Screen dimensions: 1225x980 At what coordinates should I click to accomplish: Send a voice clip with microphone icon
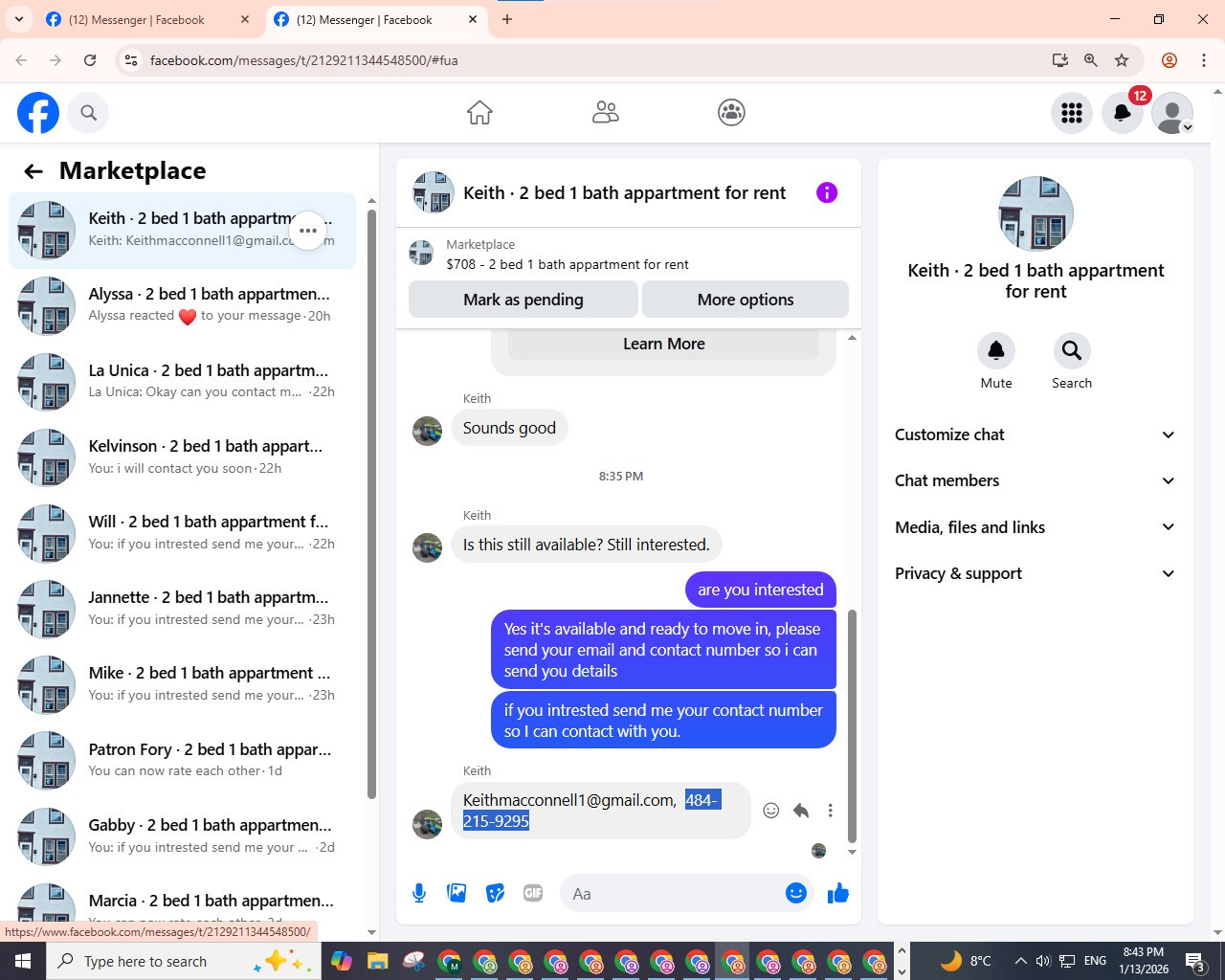pyautogui.click(x=419, y=894)
